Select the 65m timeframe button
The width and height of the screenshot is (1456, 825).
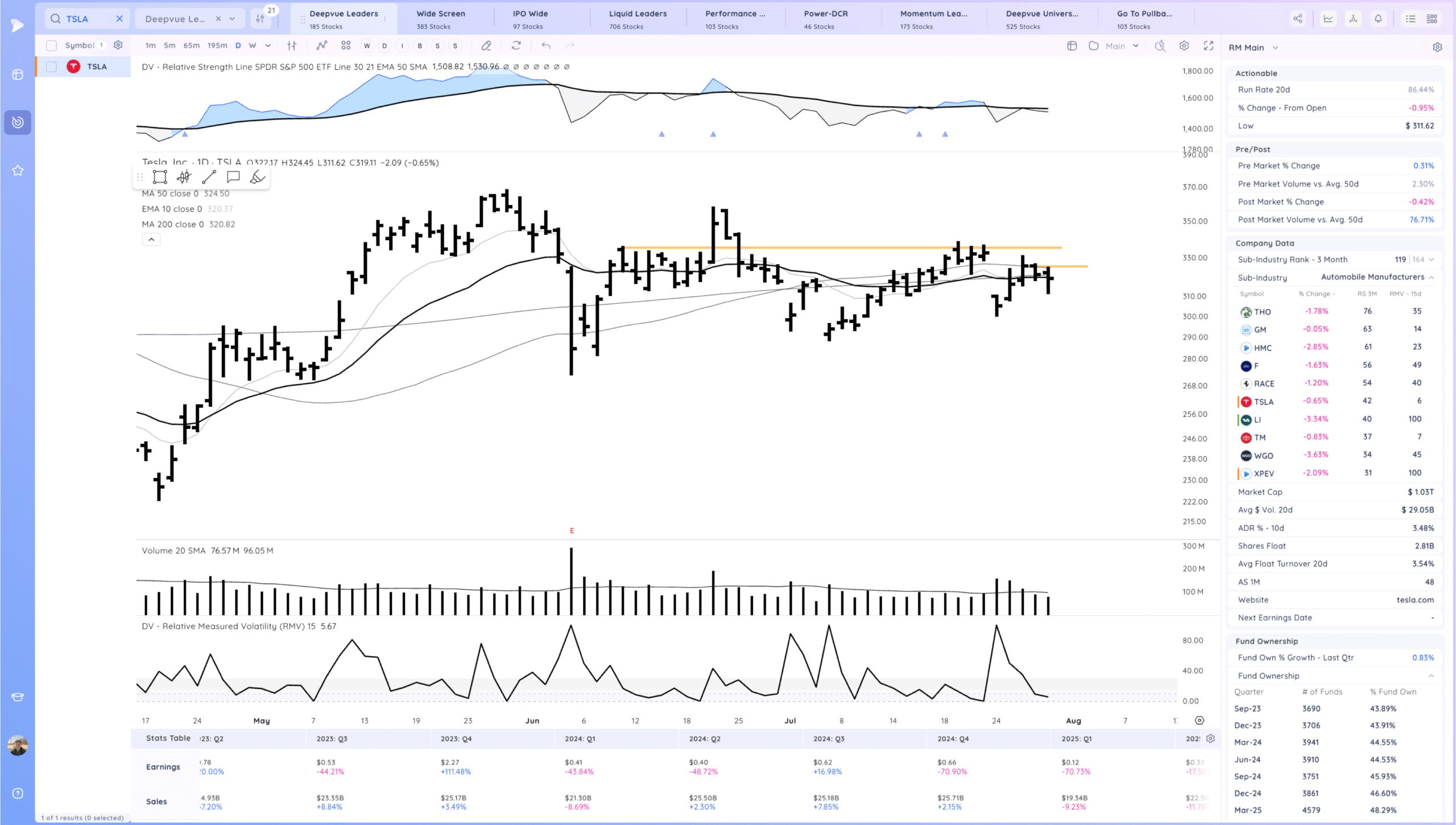pos(191,46)
